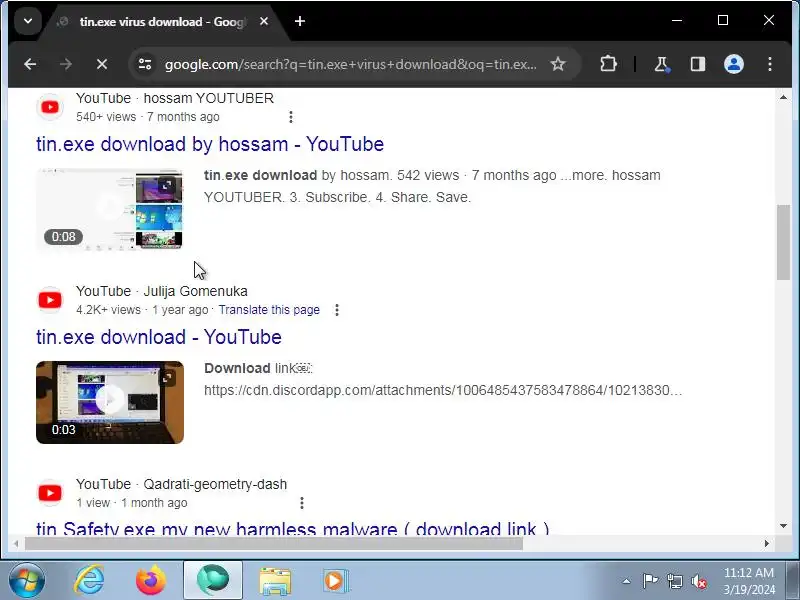Close the tin.exe virus download tab
This screenshot has width=800, height=600.
click(264, 21)
